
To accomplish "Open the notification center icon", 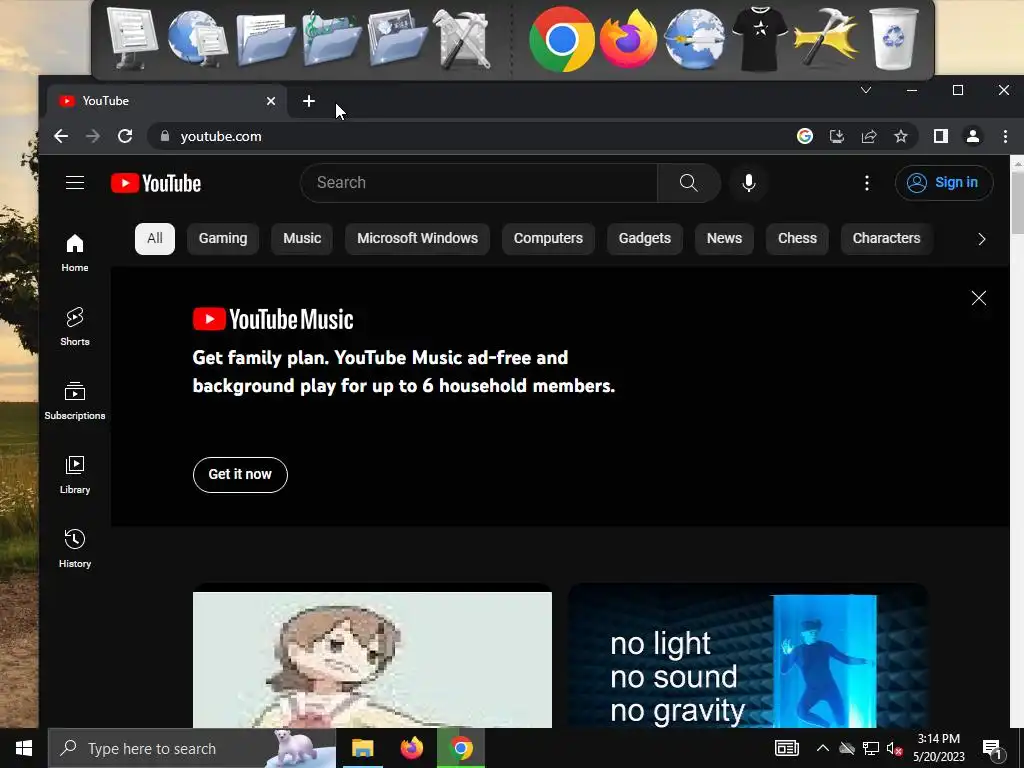I will [993, 749].
